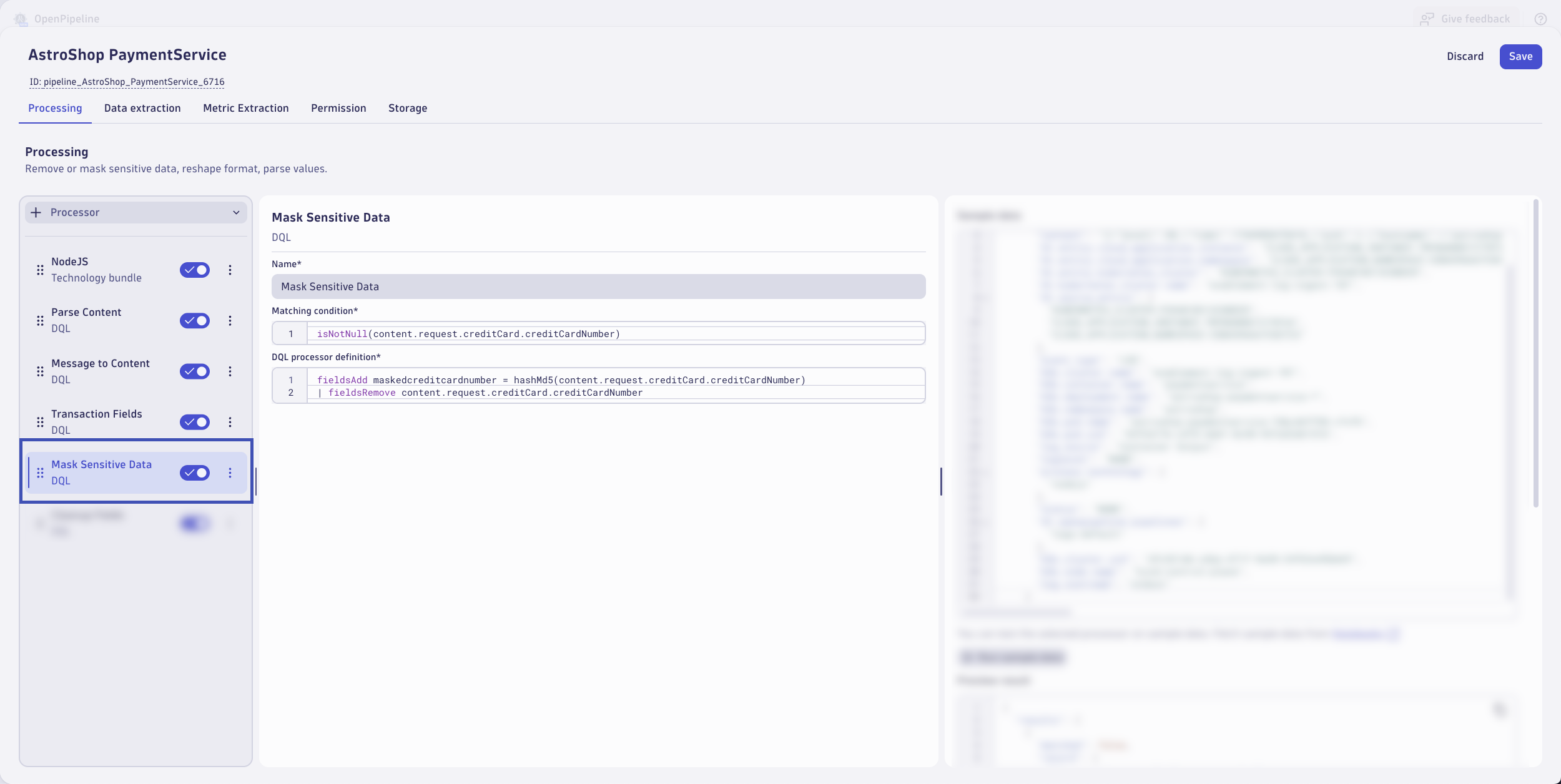Expand the Processor dropdown chevron
Screen dimensions: 1561x784
pyautogui.click(x=236, y=212)
